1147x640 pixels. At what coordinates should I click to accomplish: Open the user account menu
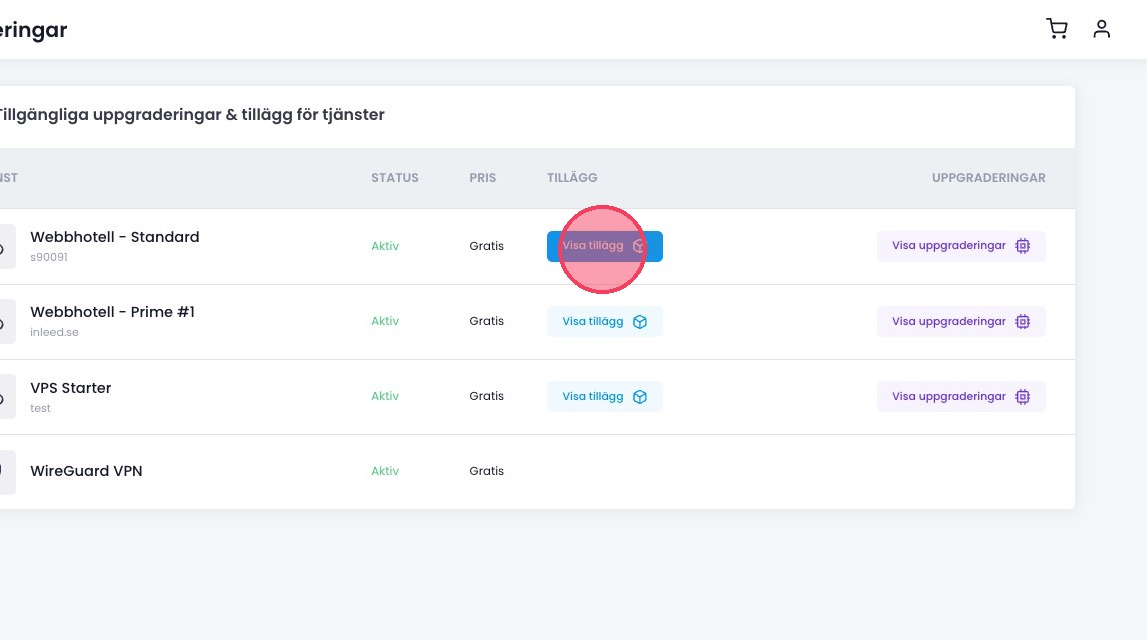(1101, 29)
